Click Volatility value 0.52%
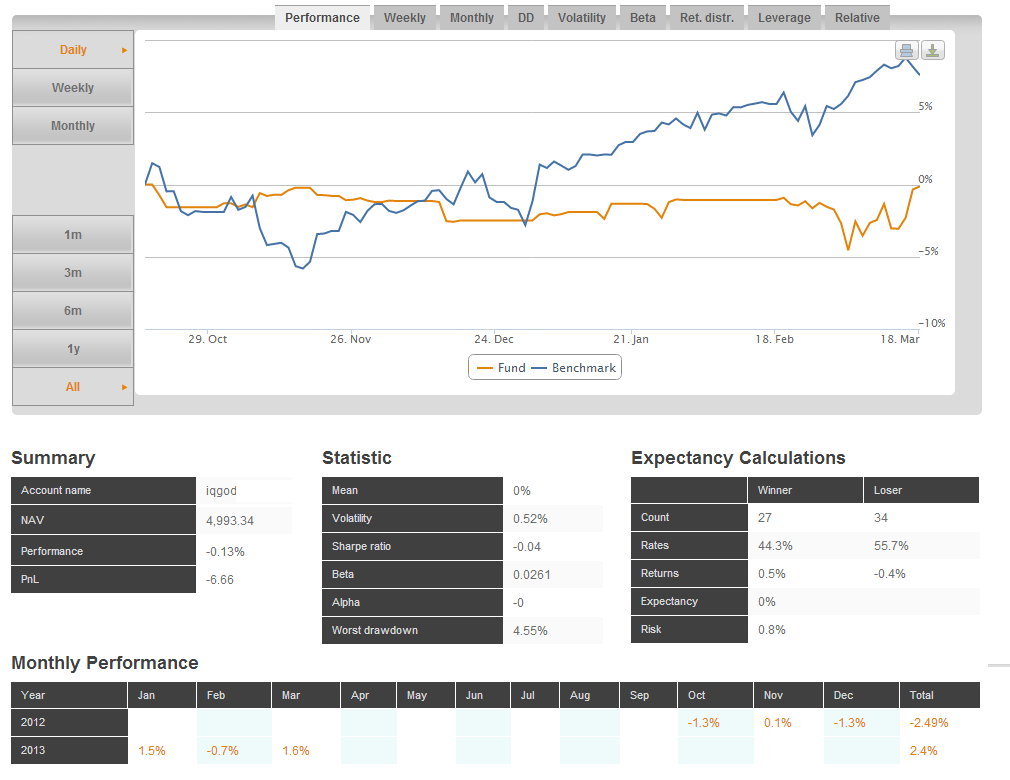 tap(530, 518)
